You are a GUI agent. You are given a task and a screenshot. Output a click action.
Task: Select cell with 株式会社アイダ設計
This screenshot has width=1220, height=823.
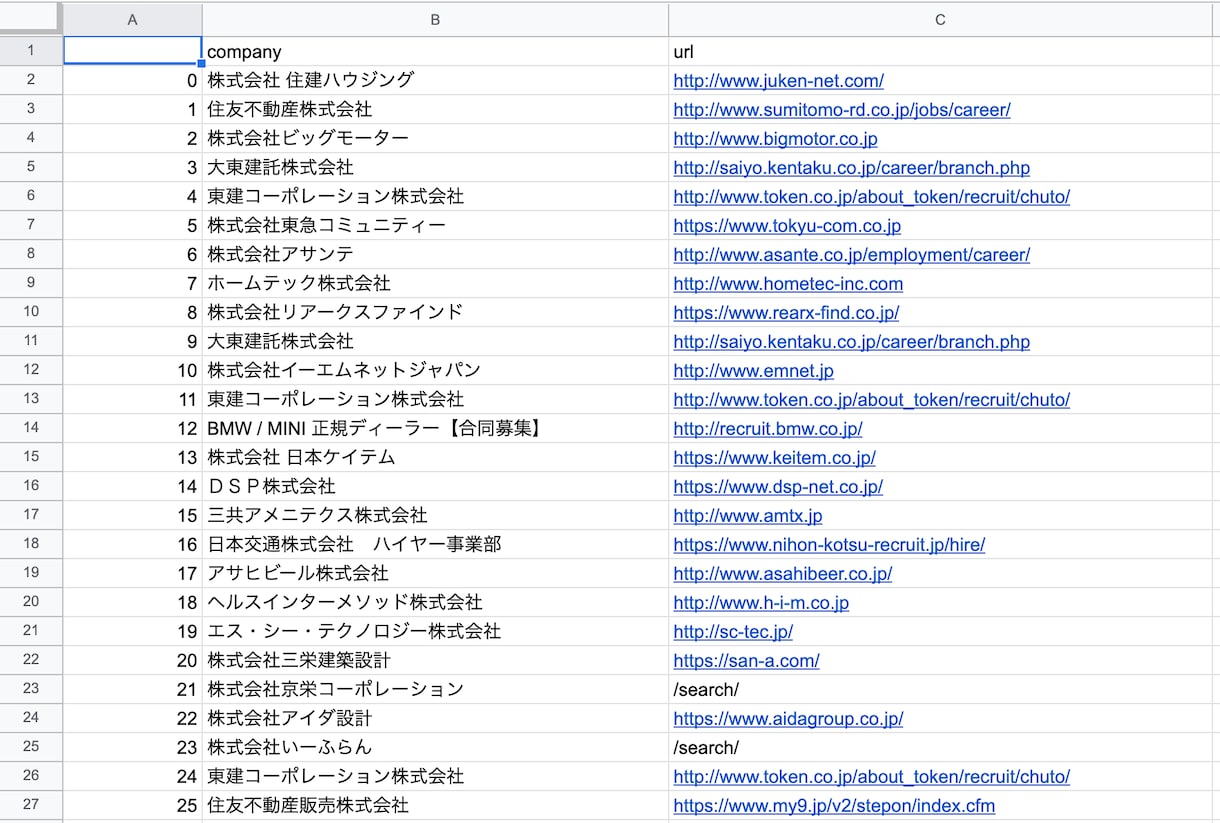pyautogui.click(x=435, y=718)
